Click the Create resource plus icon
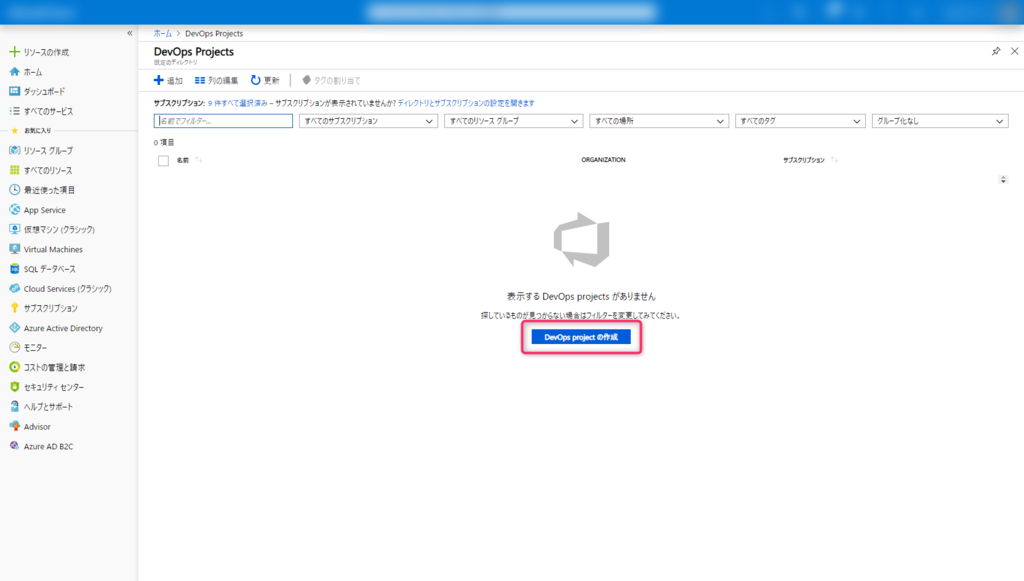Viewport: 1024px width, 581px height. [x=14, y=52]
